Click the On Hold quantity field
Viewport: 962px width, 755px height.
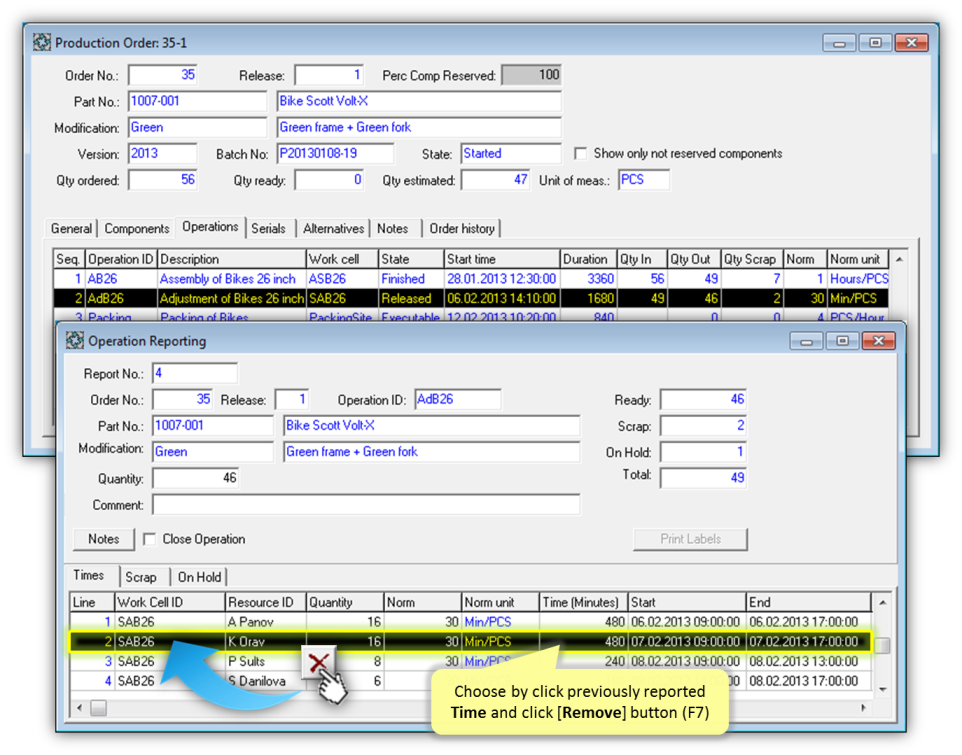[703, 452]
